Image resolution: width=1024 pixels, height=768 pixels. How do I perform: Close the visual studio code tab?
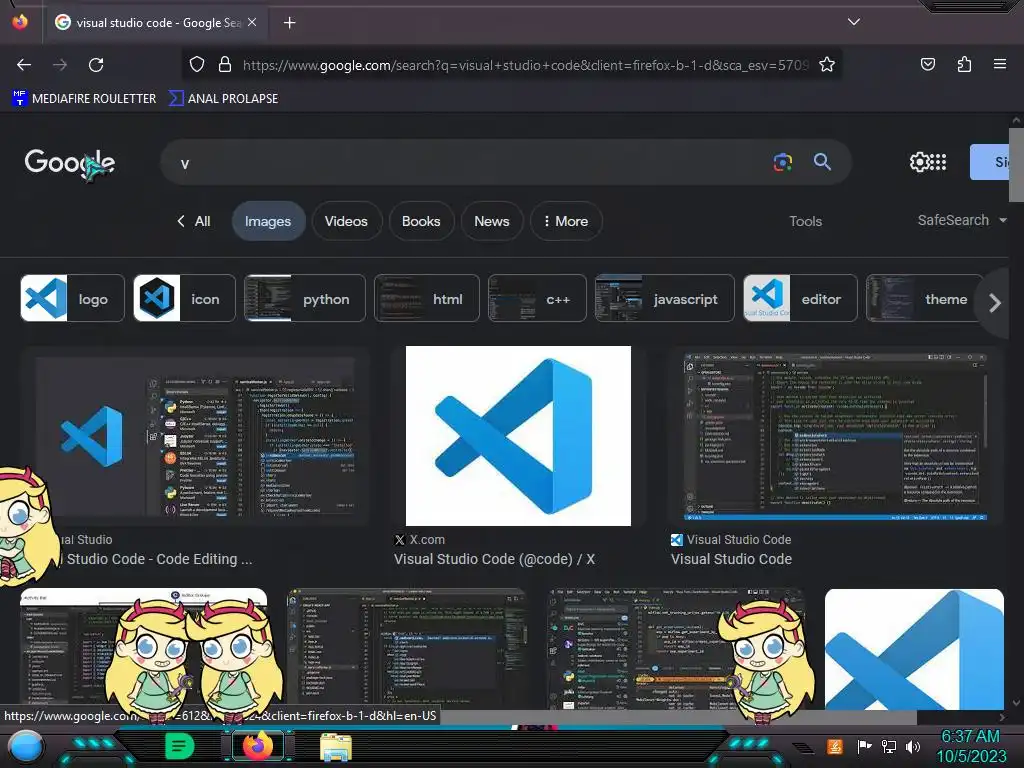pos(252,22)
